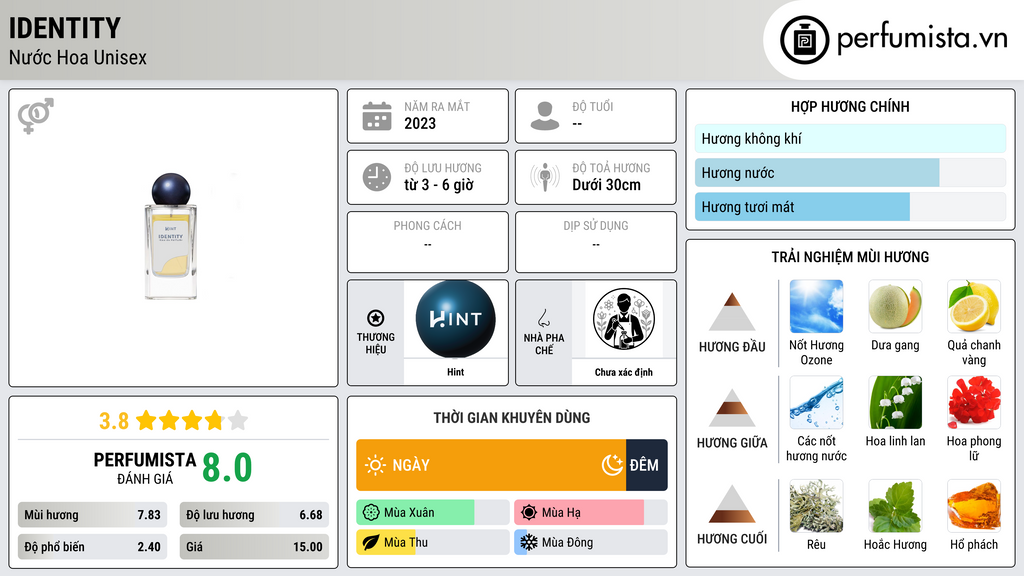Click the longevity value từ 3 - 6 giờ

pyautogui.click(x=439, y=185)
